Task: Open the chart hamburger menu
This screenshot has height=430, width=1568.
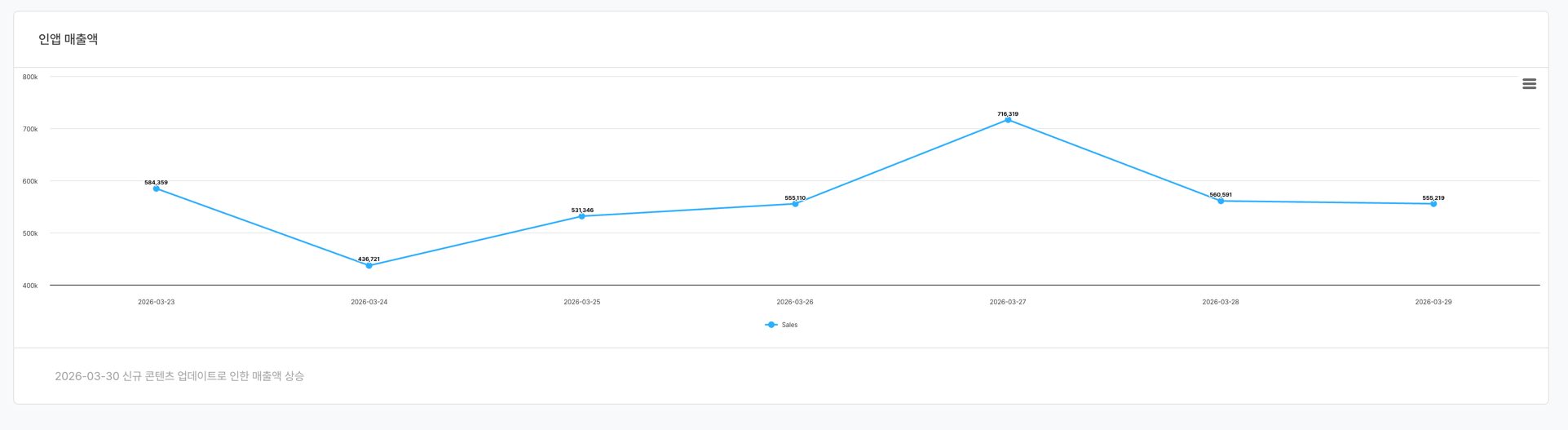Action: (1529, 84)
